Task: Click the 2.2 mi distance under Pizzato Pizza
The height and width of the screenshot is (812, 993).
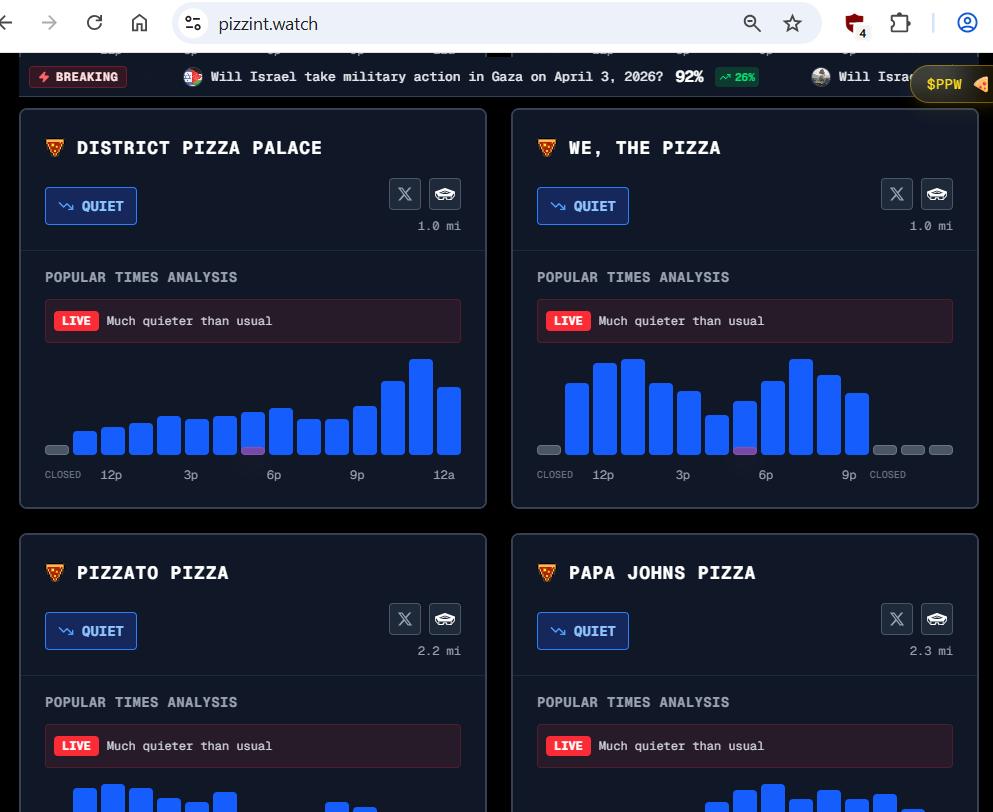Action: pos(439,651)
